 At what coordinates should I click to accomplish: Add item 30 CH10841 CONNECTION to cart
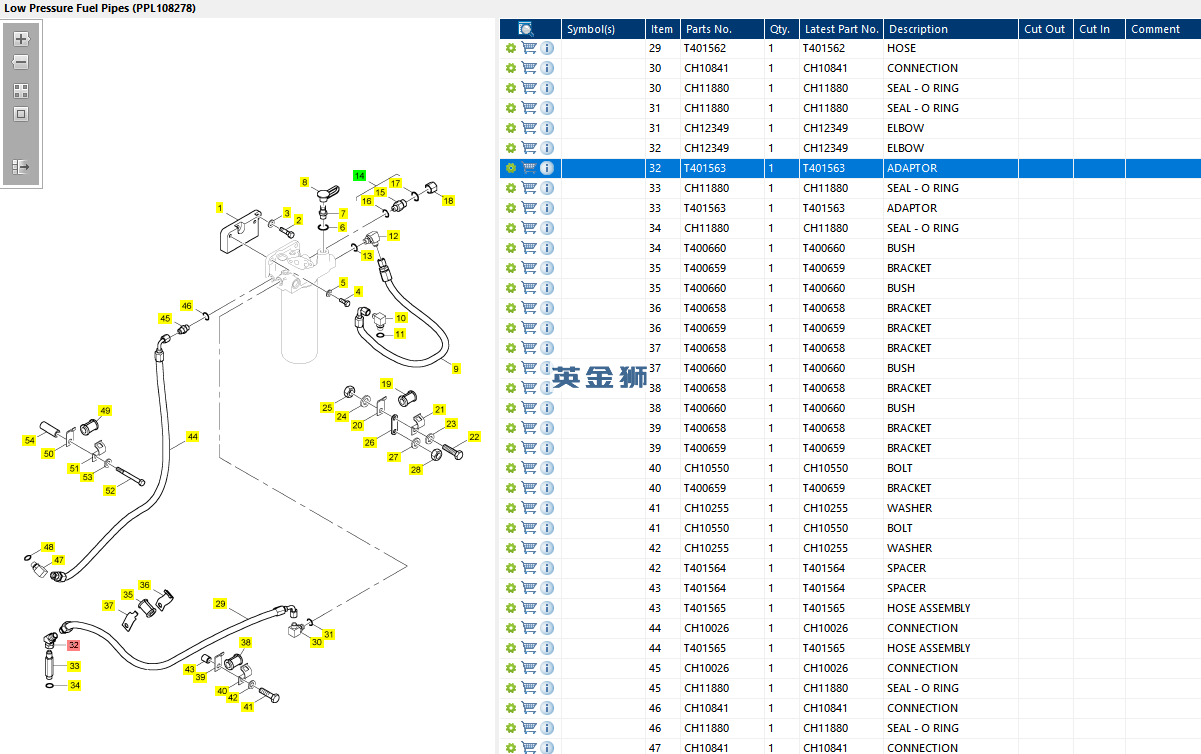click(x=529, y=68)
